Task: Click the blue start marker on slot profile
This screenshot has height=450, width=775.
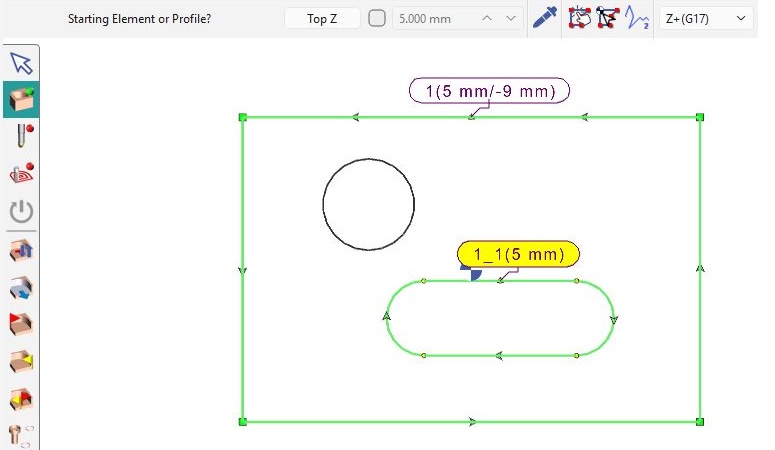Action: (x=472, y=272)
